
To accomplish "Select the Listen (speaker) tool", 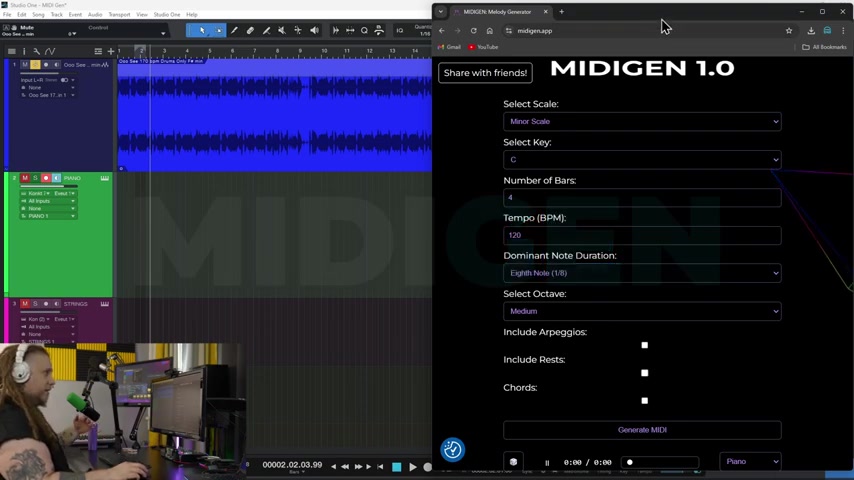I will tap(314, 31).
